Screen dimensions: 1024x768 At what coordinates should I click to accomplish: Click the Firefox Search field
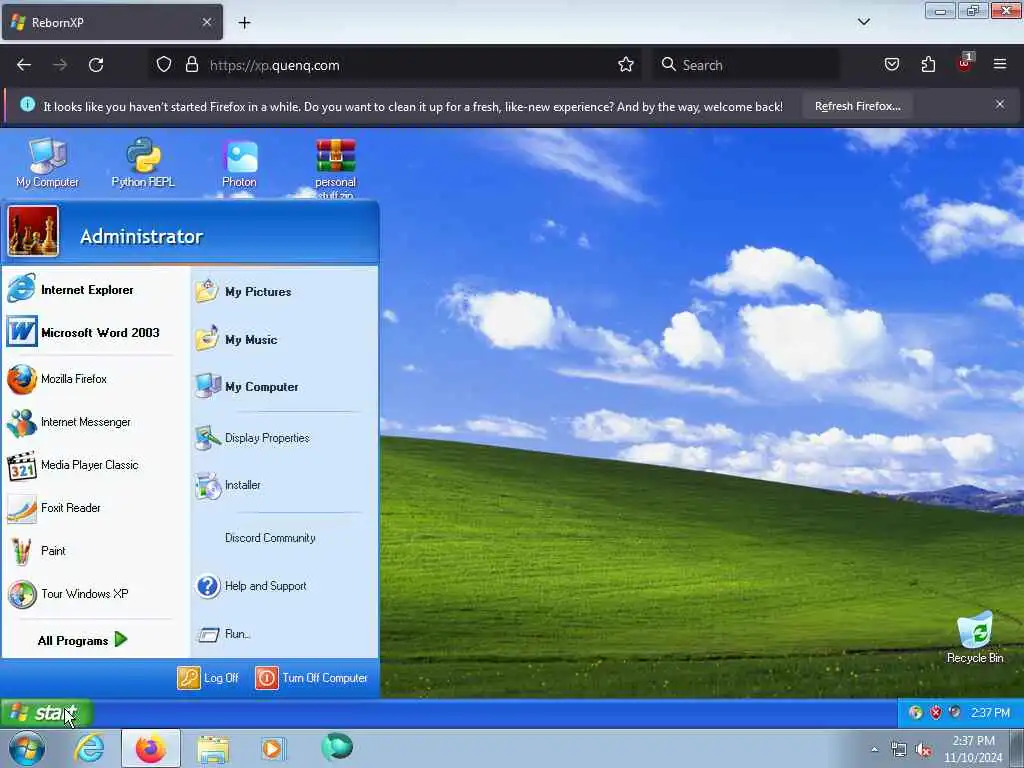pyautogui.click(x=746, y=65)
